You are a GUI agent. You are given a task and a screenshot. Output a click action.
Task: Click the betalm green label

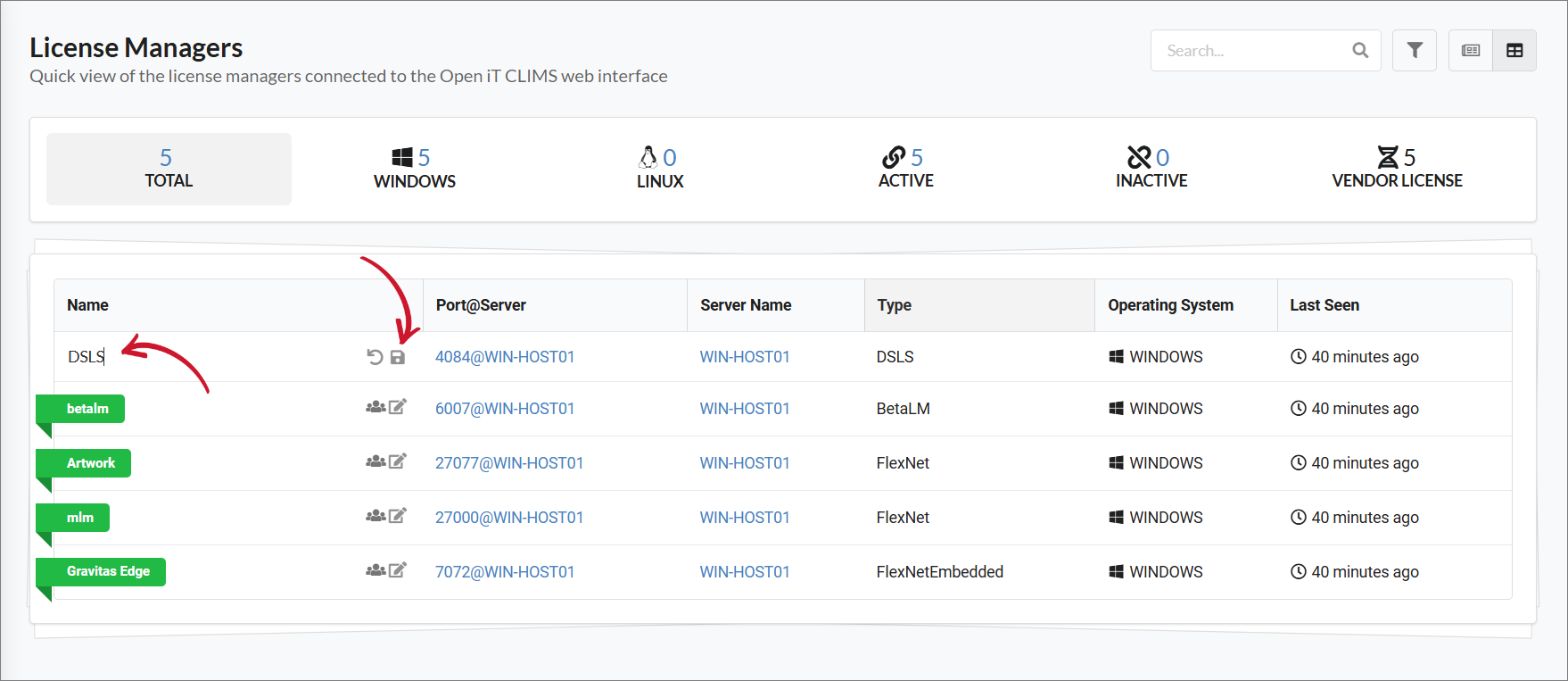(x=80, y=409)
